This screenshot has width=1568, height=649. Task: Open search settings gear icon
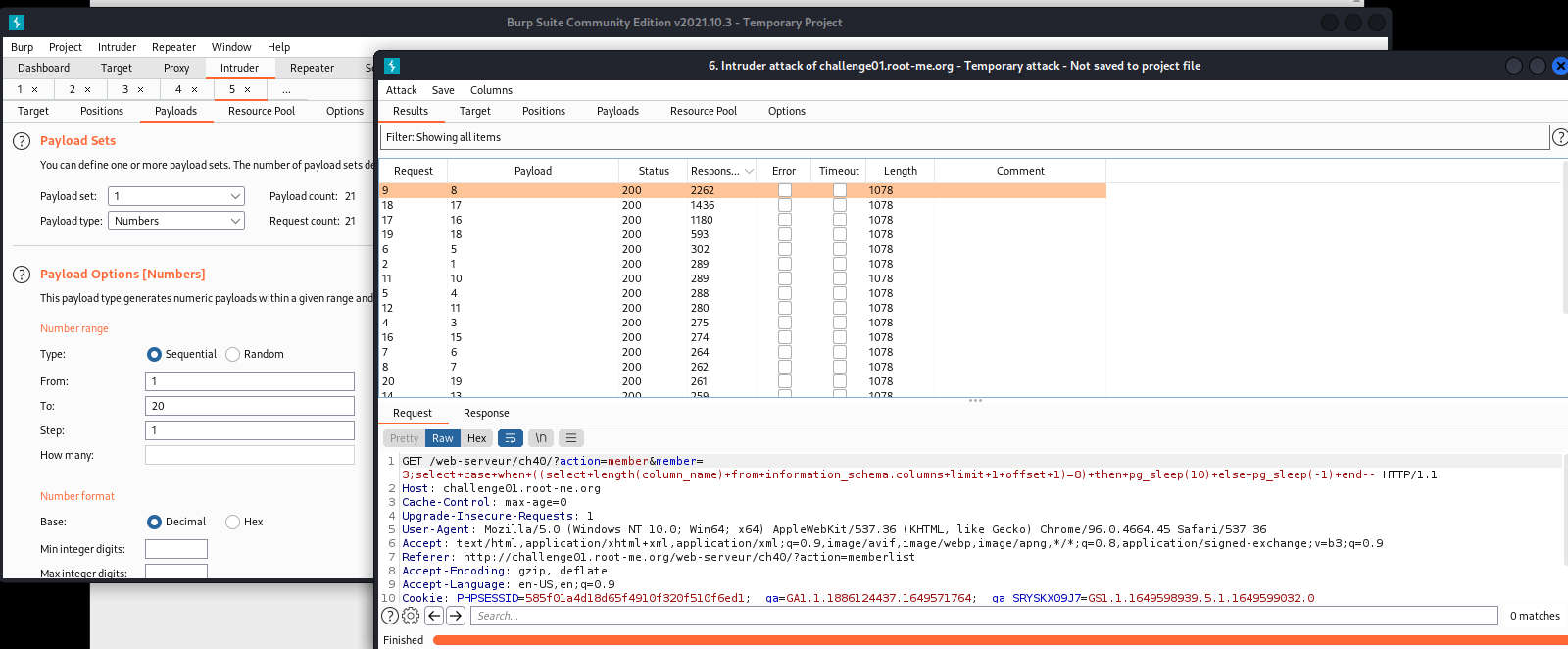coord(411,616)
